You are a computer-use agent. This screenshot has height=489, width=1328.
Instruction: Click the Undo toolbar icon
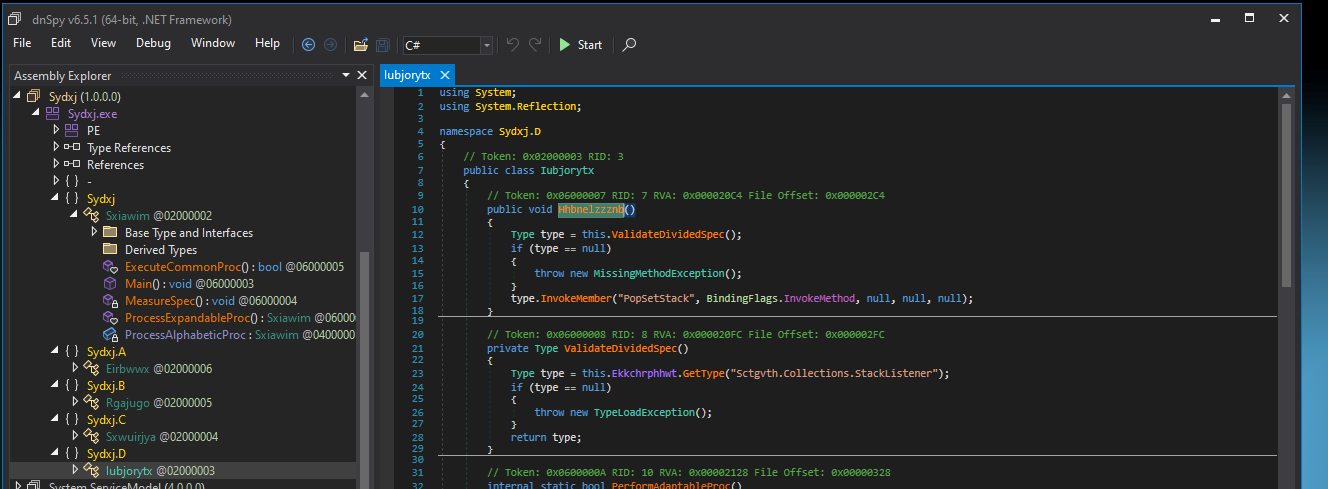click(x=513, y=44)
